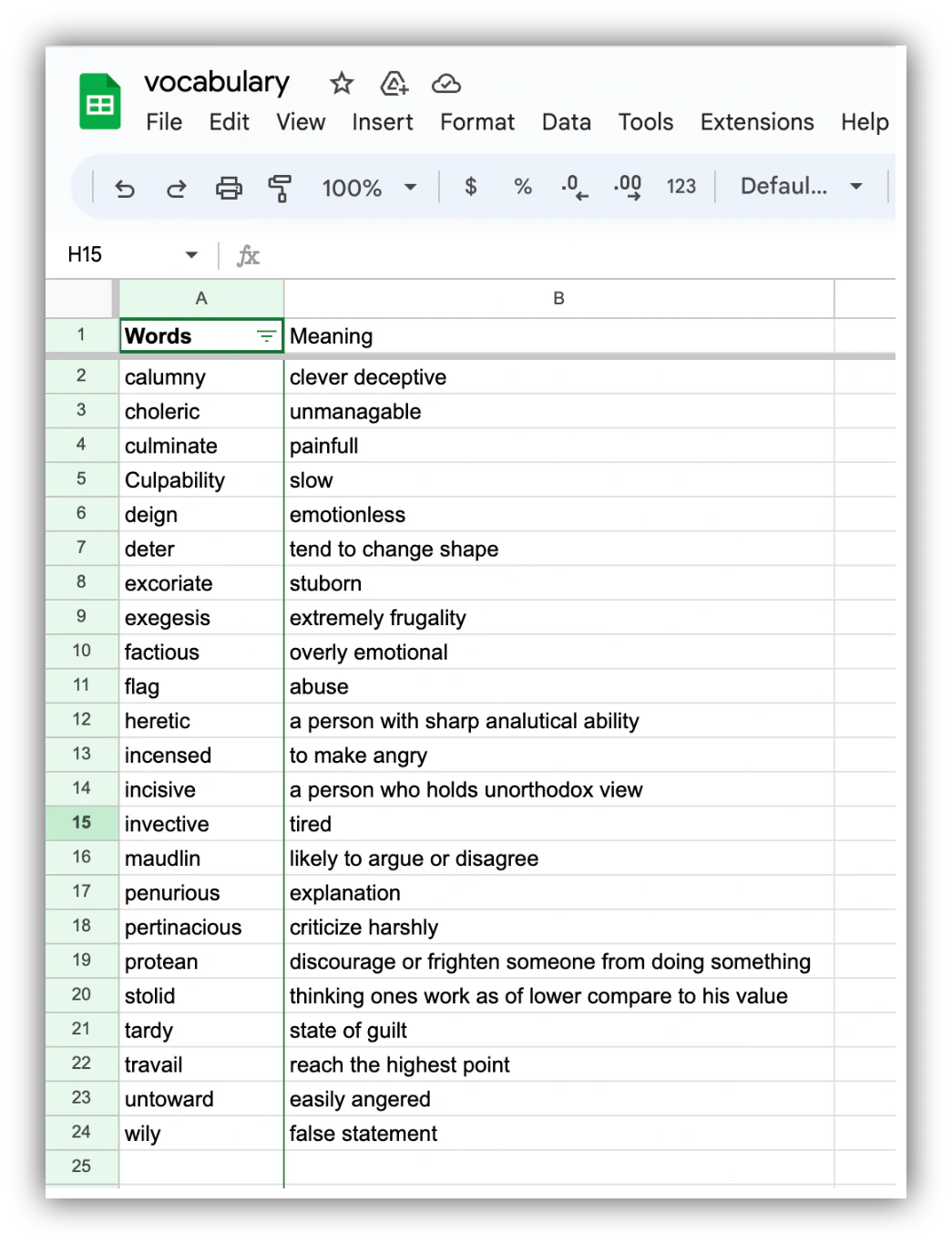Open the Insert menu
This screenshot has height=1244, width=952.
pyautogui.click(x=383, y=122)
